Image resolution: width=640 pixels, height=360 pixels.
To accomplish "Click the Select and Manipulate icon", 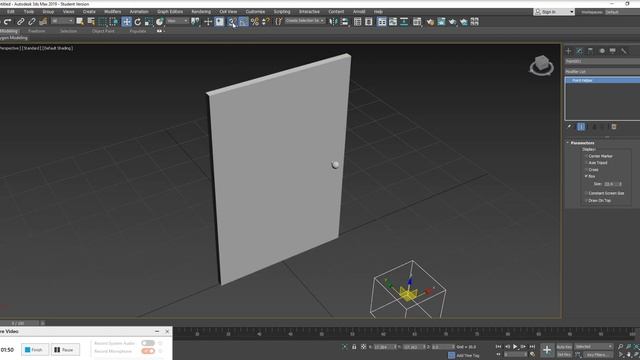I will pos(208,21).
